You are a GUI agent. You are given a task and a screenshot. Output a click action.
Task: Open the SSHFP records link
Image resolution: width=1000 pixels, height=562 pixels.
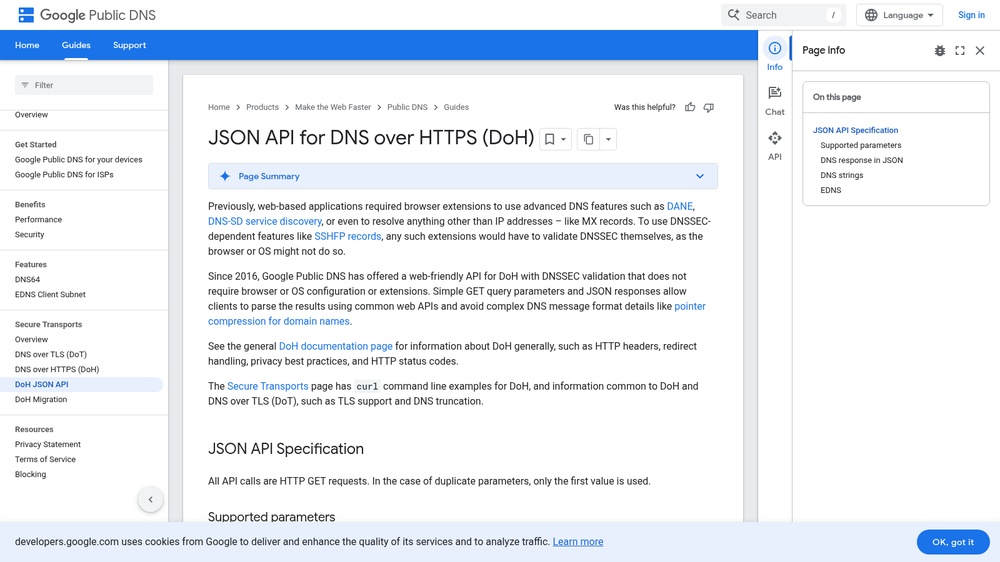coord(348,236)
